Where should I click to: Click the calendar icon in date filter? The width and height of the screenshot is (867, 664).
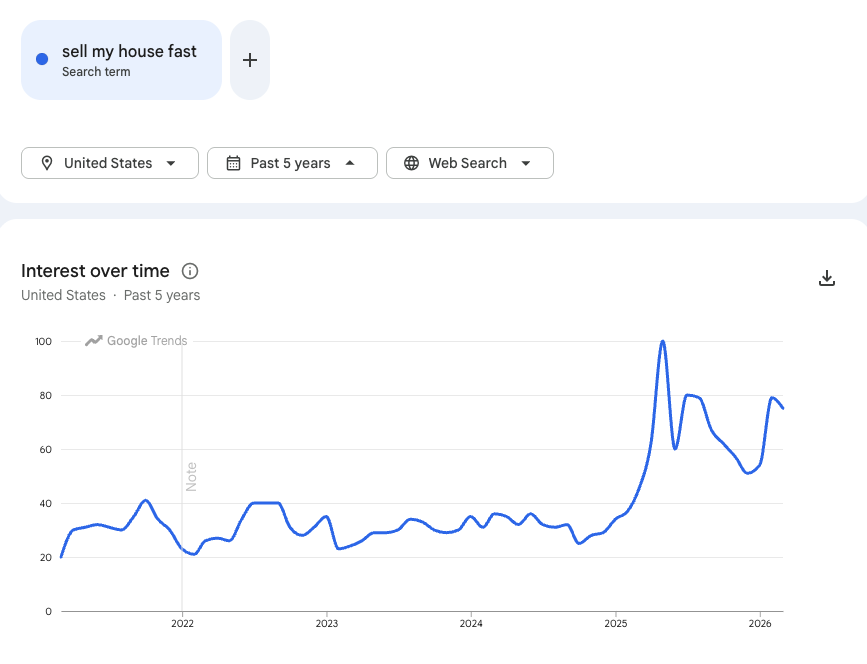coord(233,163)
